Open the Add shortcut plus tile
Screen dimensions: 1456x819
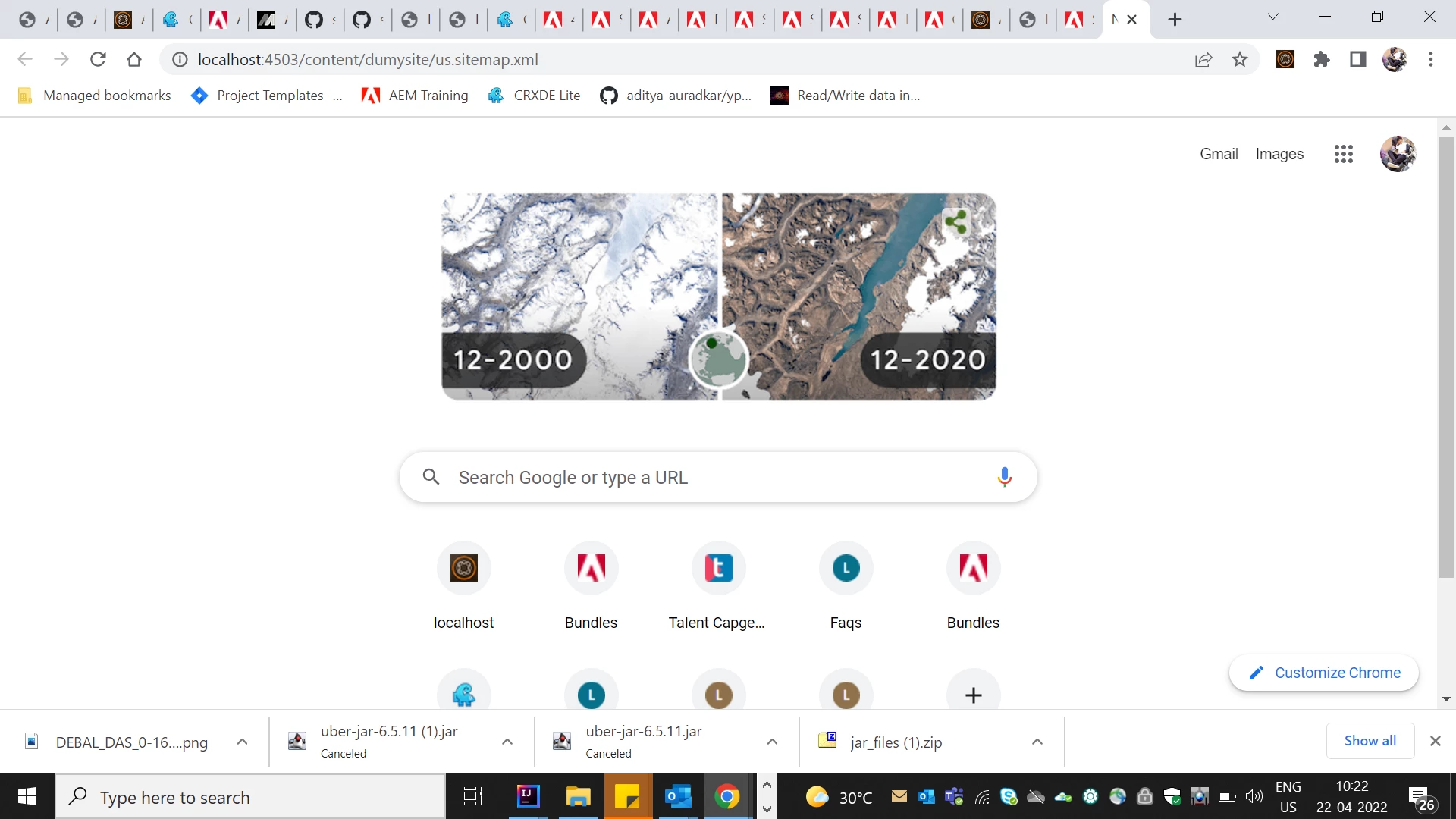click(973, 694)
